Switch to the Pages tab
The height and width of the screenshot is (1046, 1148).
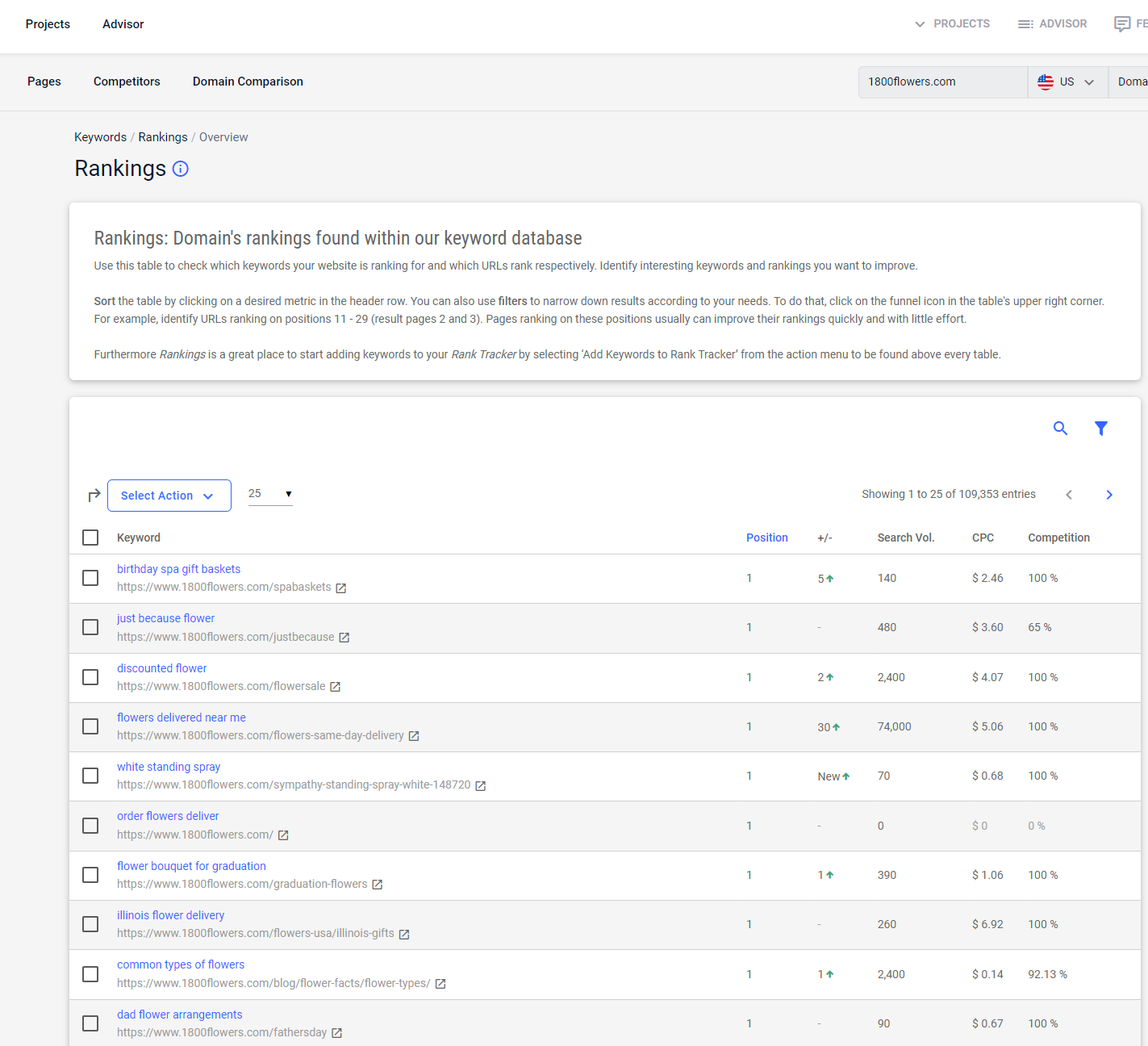[44, 82]
